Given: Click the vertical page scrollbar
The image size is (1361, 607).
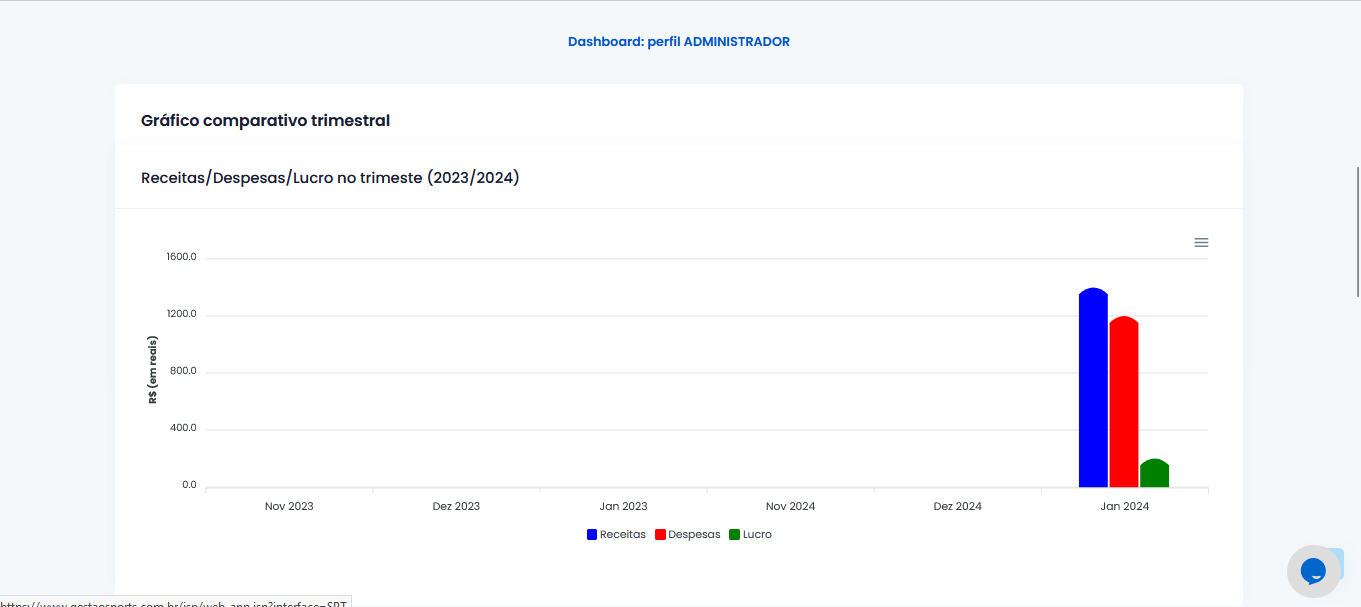Looking at the screenshot, I should (x=1356, y=230).
